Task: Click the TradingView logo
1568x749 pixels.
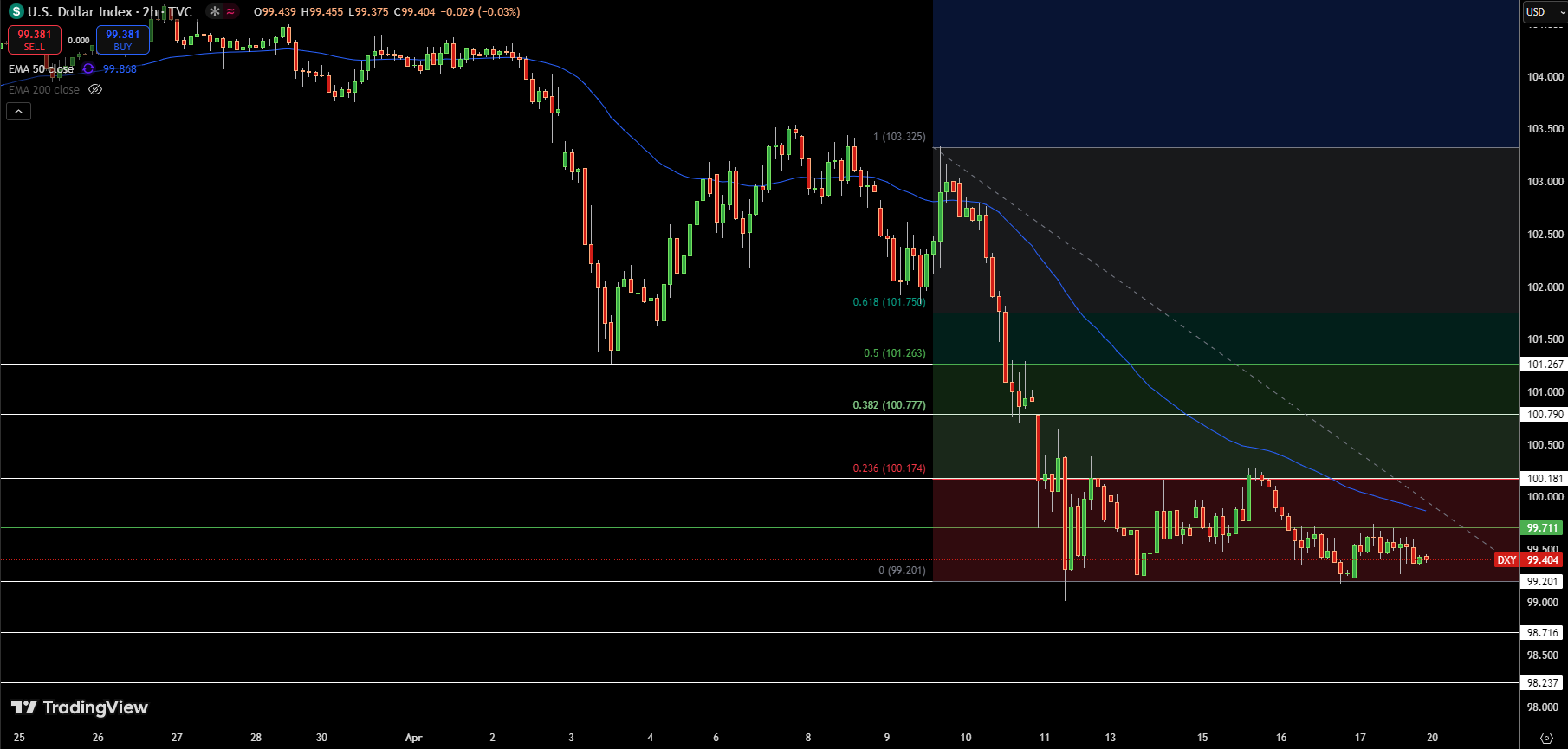Action: pyautogui.click(x=80, y=707)
